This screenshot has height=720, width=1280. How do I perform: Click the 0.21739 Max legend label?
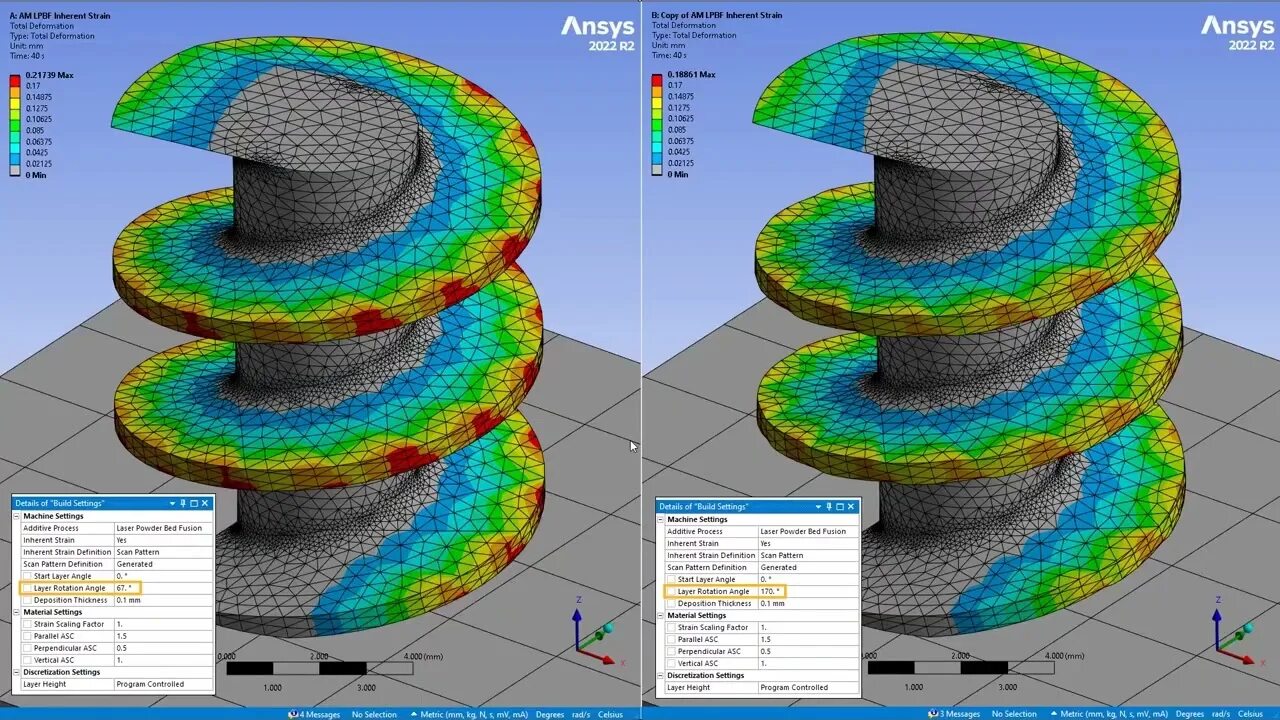click(49, 75)
